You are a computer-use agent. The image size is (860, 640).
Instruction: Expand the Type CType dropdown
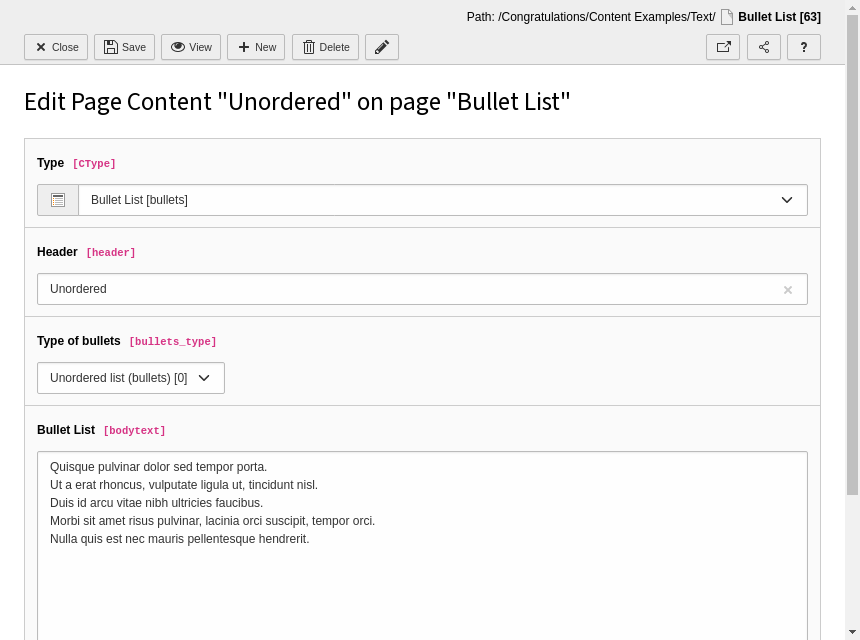pos(442,200)
